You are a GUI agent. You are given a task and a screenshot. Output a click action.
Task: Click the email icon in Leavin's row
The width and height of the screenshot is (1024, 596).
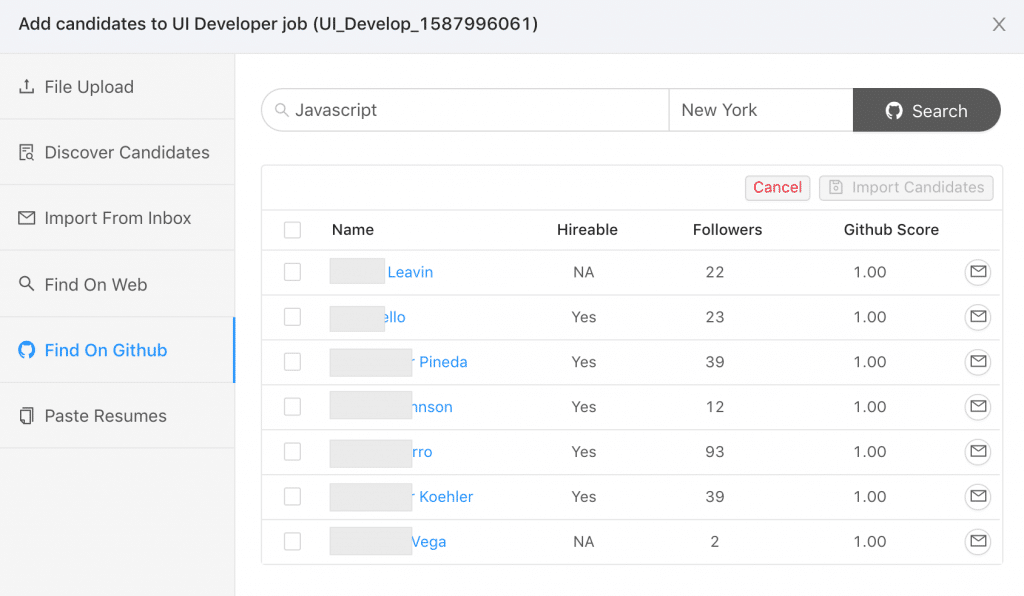[x=977, y=272]
